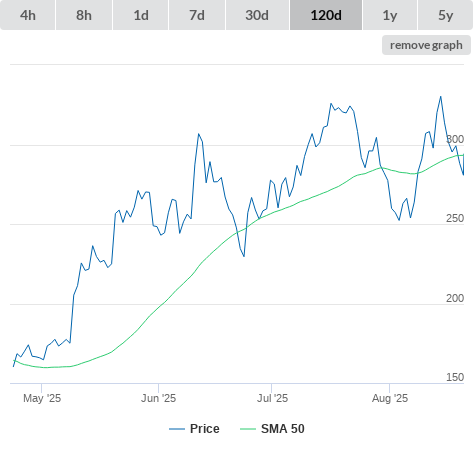The height and width of the screenshot is (455, 474).
Task: Click the 150 price axis value
Action: click(455, 377)
